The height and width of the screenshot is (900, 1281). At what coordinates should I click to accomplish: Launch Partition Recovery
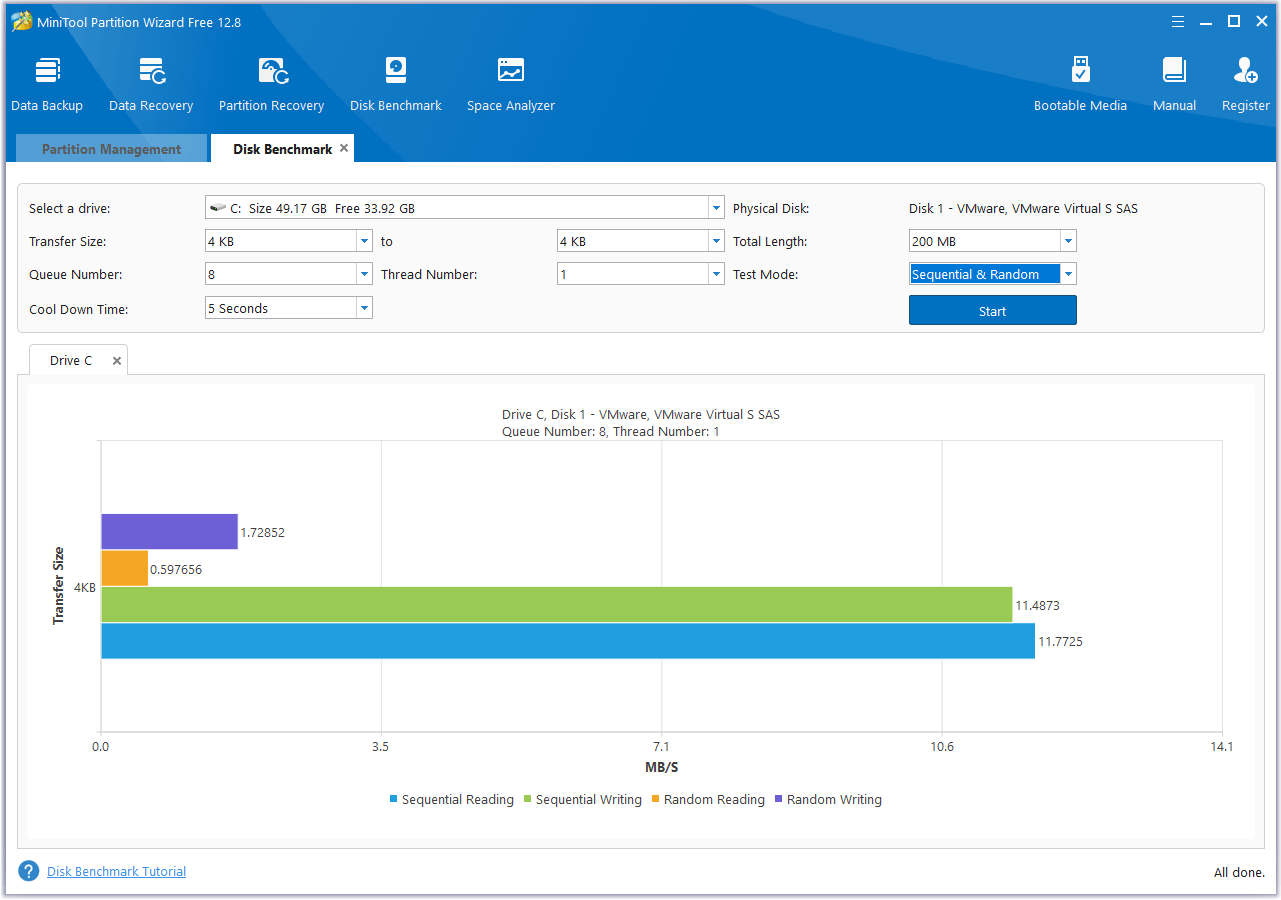[272, 84]
